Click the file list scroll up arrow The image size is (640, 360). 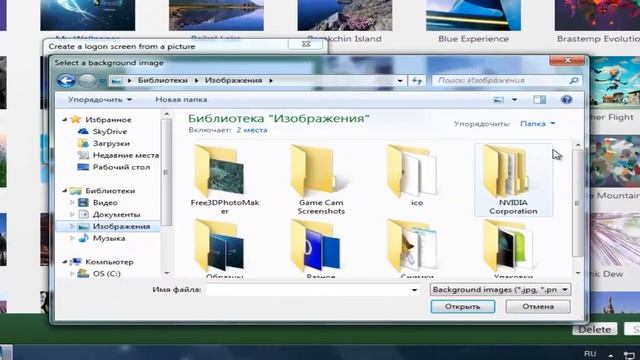pos(578,145)
